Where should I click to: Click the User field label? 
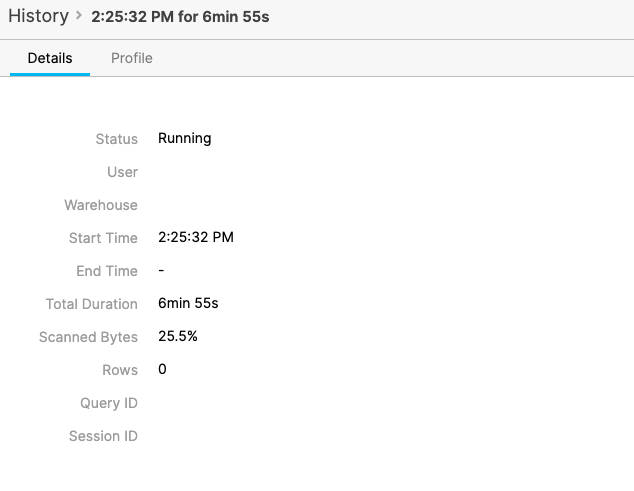tap(122, 172)
